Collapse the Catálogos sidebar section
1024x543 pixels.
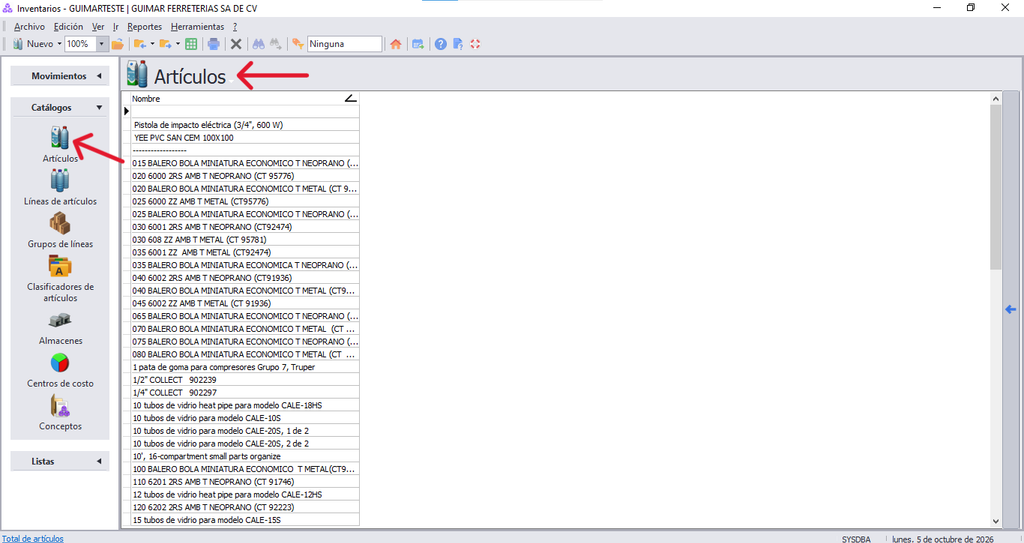click(60, 107)
